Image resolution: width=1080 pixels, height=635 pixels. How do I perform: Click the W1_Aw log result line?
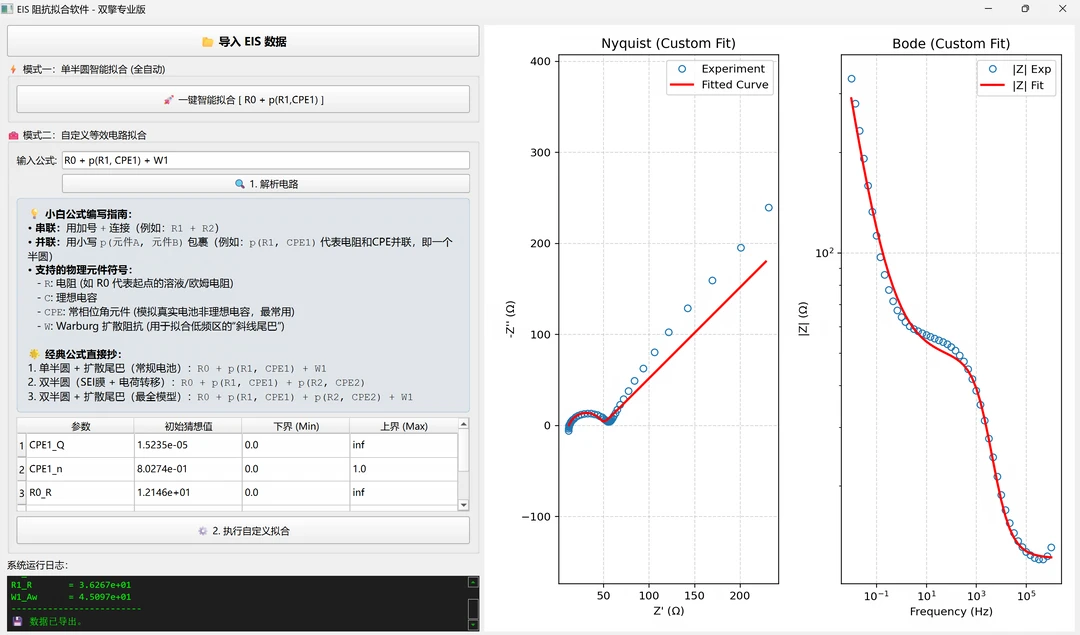pos(71,597)
